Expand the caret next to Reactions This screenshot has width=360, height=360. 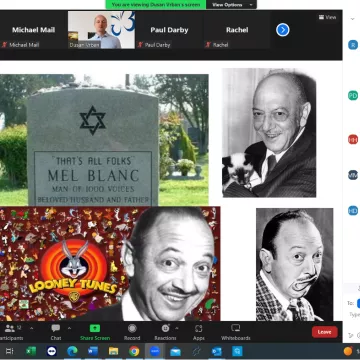pos(177,328)
